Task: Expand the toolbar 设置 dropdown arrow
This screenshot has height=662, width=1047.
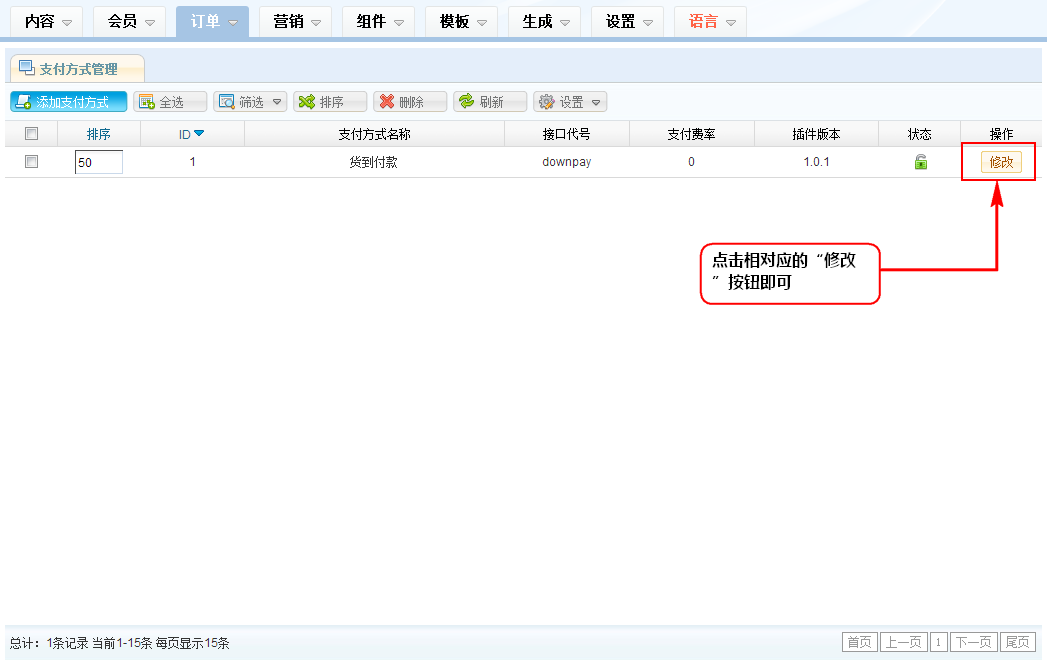Action: click(x=597, y=102)
